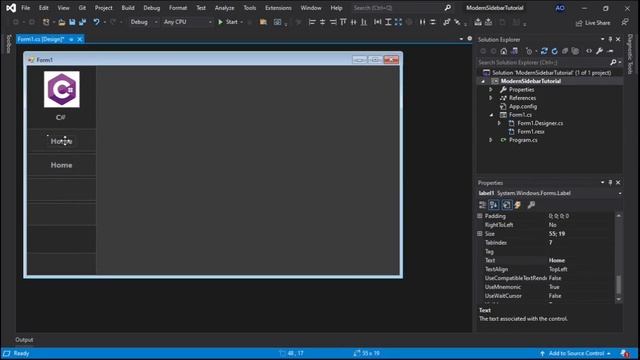Collapse the ModernSidebarTutorial project node
Viewport: 640px width, 360px height.
(x=483, y=81)
